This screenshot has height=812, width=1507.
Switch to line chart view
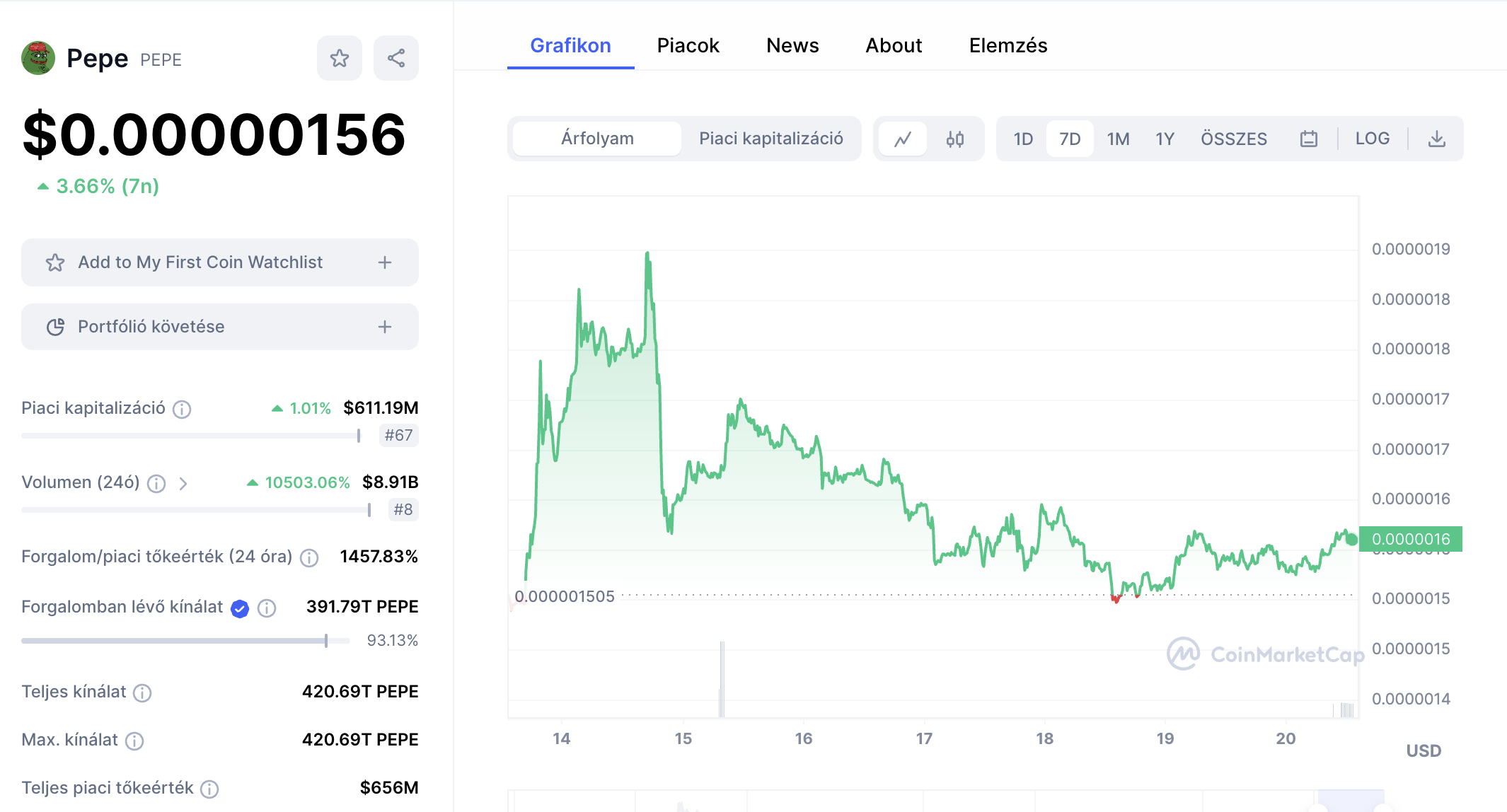[x=903, y=139]
